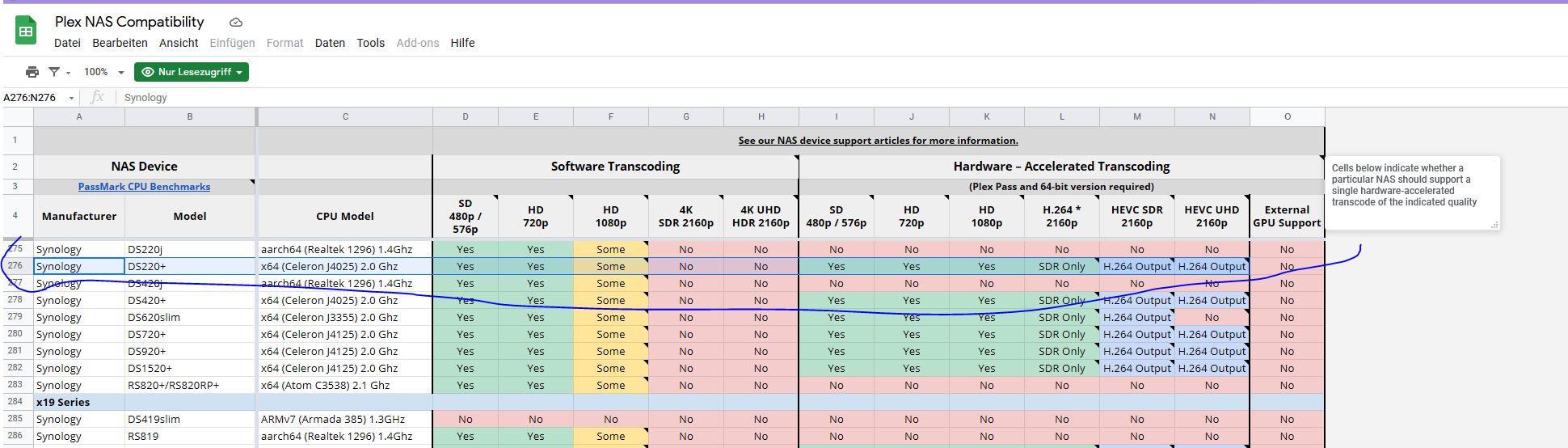Follow the PassMark CPU Benchmarks link
Screen dimensions: 1568x448
point(144,187)
